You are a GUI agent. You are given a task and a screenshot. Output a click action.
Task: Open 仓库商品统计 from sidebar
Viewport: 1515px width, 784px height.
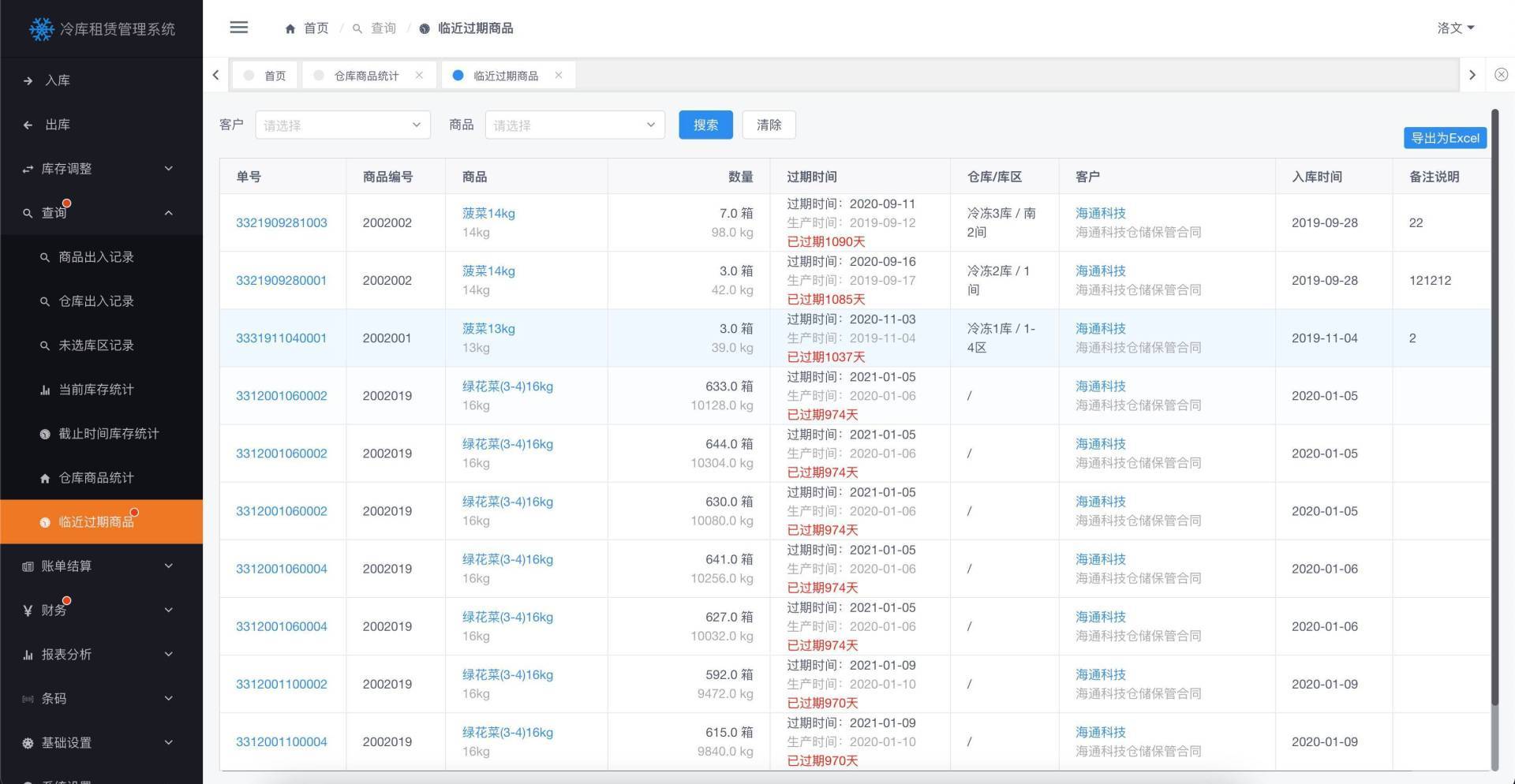[x=96, y=477]
